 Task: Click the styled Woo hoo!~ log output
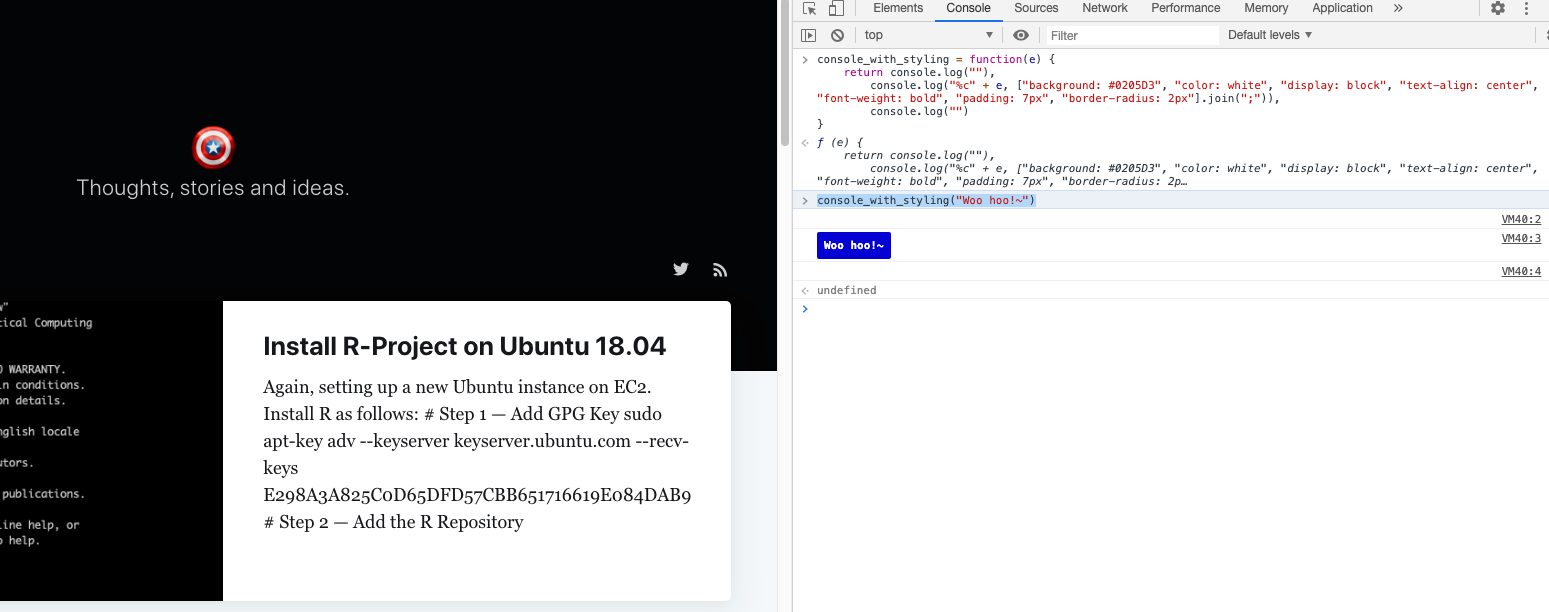(853, 245)
